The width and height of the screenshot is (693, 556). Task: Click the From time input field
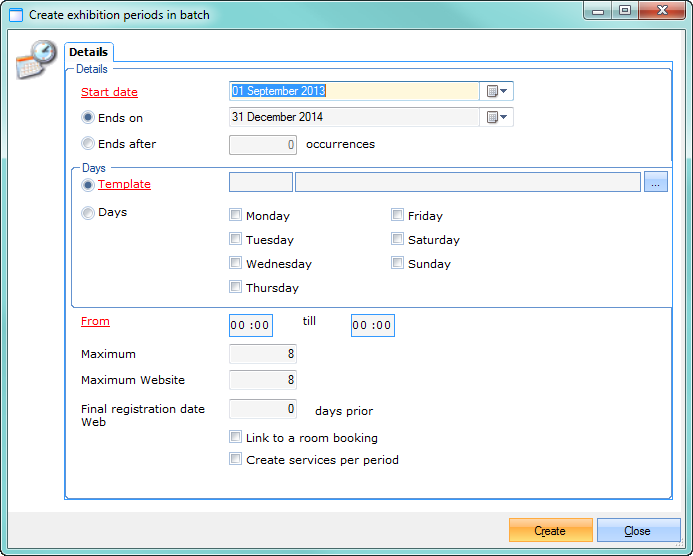[250, 325]
